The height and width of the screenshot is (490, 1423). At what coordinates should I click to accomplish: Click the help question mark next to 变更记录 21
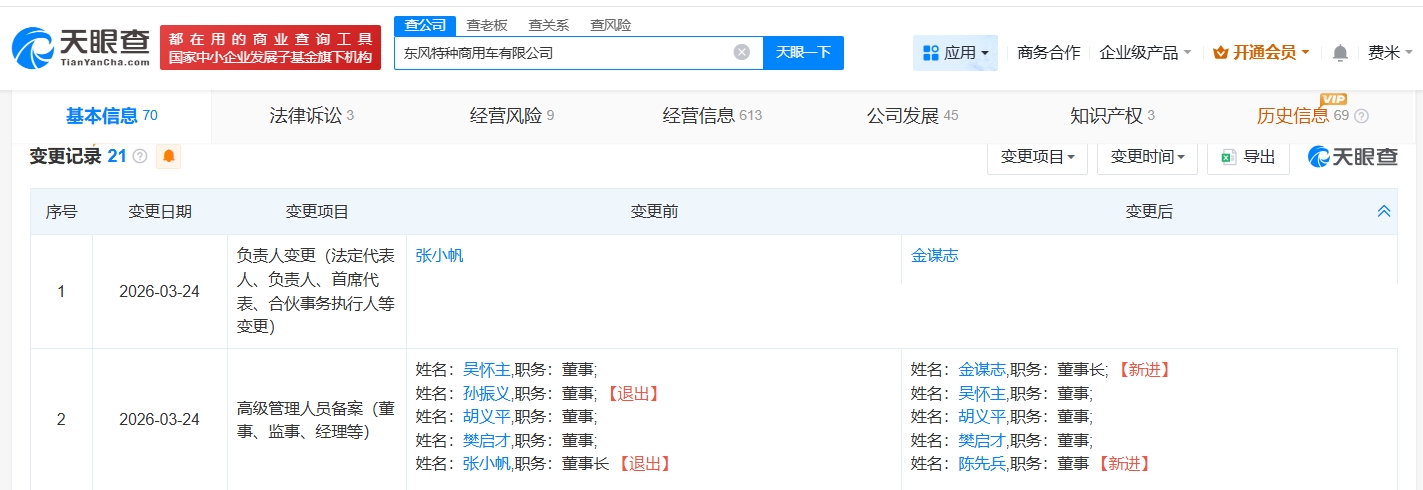click(140, 157)
